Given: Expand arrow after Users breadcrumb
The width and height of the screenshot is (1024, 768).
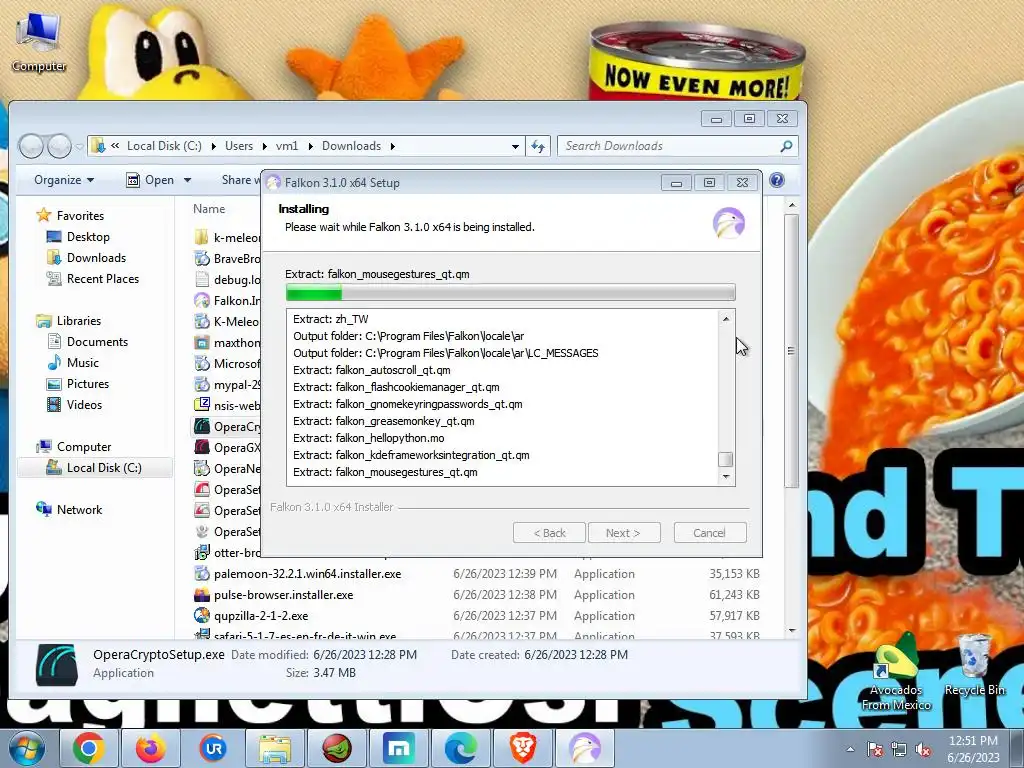Looking at the screenshot, I should tap(264, 146).
